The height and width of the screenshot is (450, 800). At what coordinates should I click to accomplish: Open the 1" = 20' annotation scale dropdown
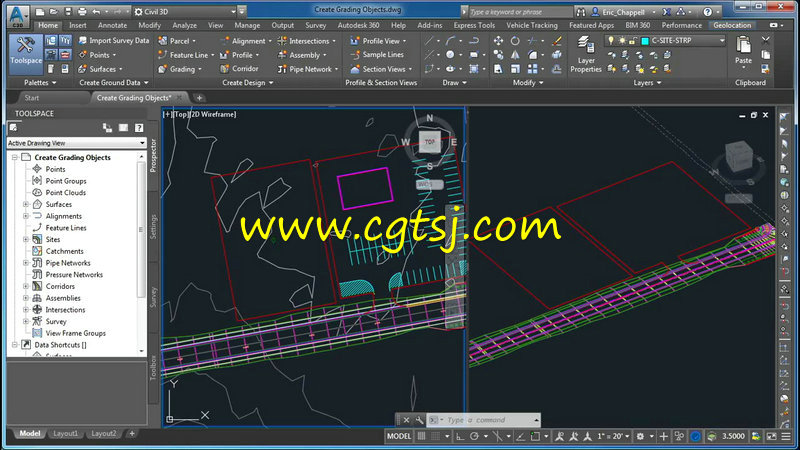click(613, 436)
